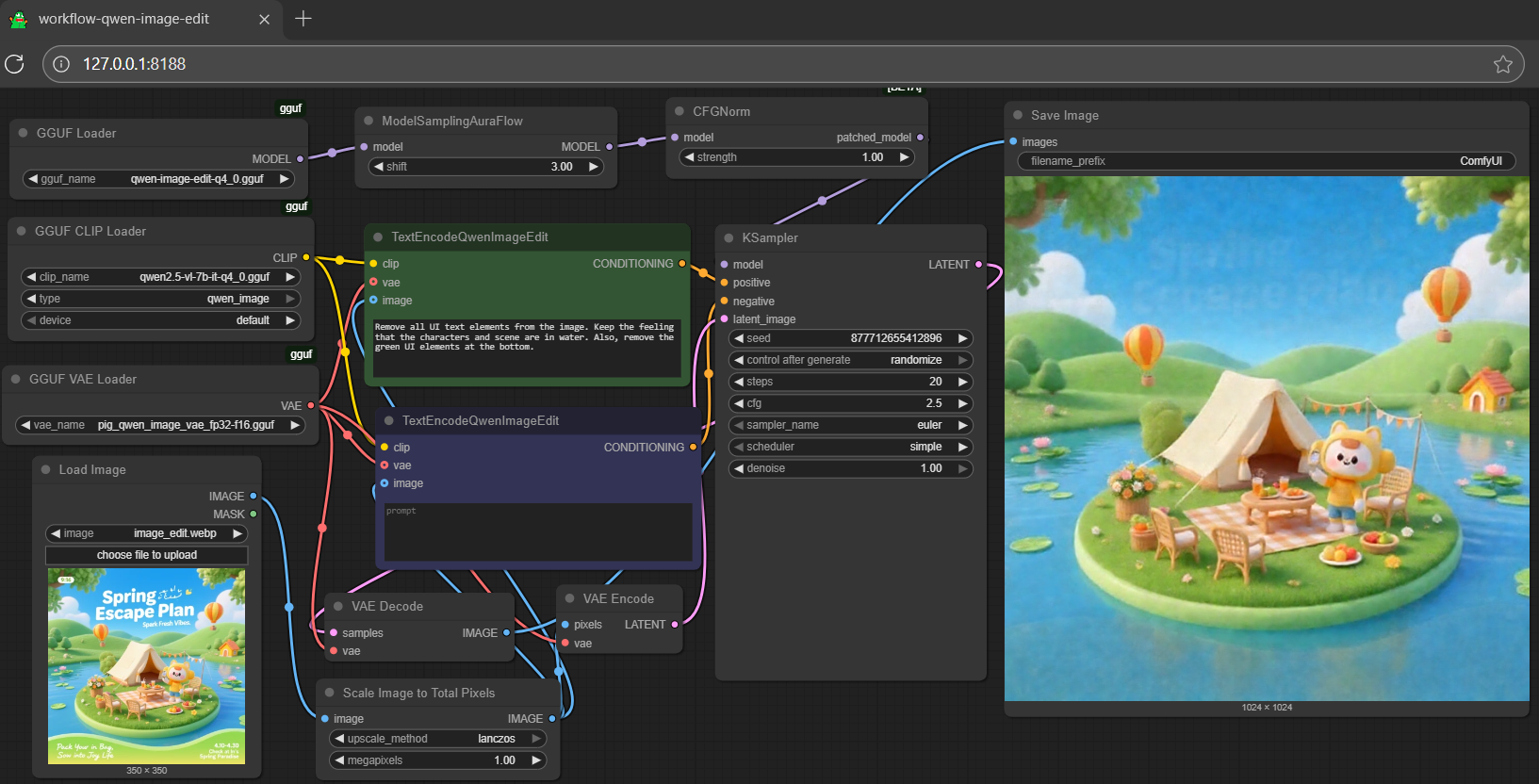Select next gguf_name with right arrow
Screen dimensions: 1539x784
tap(284, 179)
